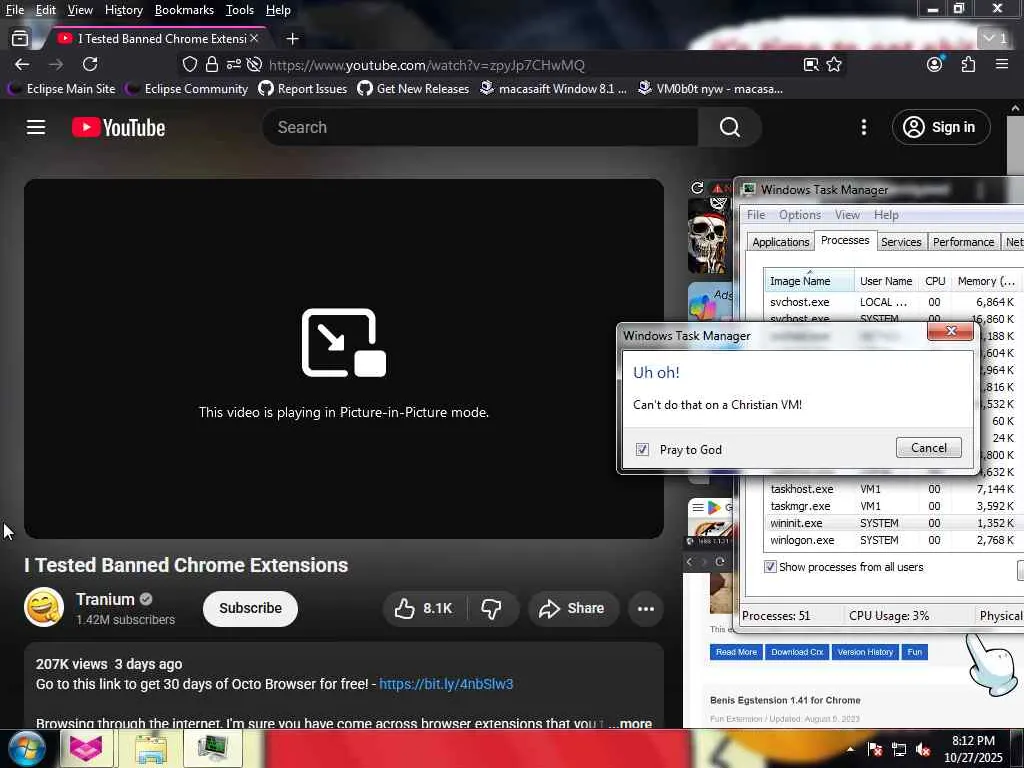Screen dimensions: 1024x768
Task: Open Report Issues bookmark
Action: coord(303,89)
